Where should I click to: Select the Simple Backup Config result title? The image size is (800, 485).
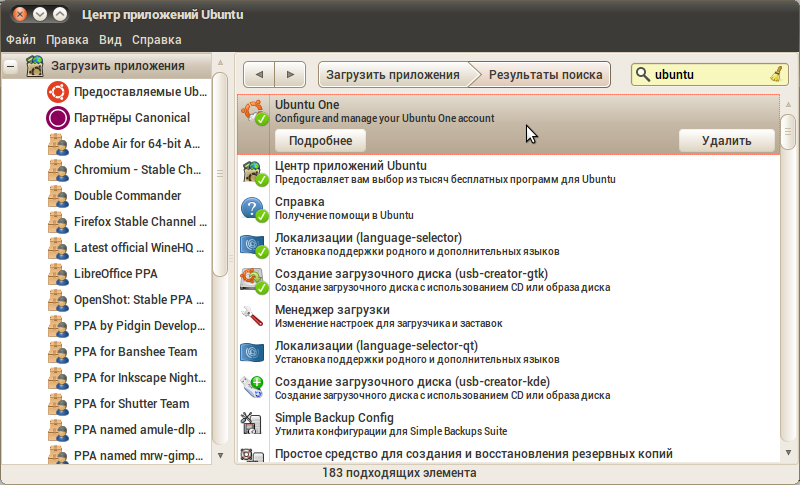point(334,418)
